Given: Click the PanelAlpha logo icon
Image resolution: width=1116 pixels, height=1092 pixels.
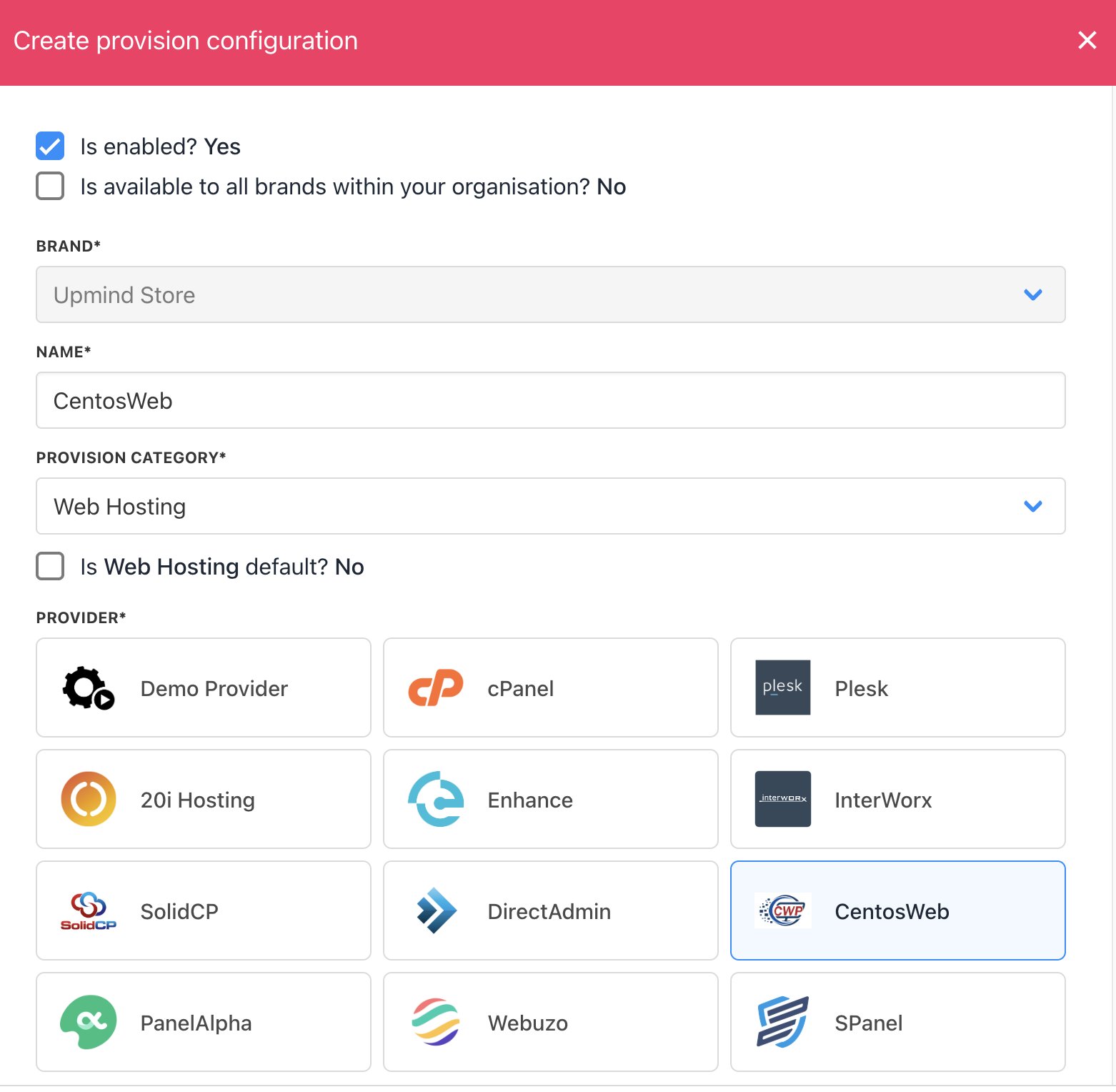Looking at the screenshot, I should pyautogui.click(x=89, y=1022).
